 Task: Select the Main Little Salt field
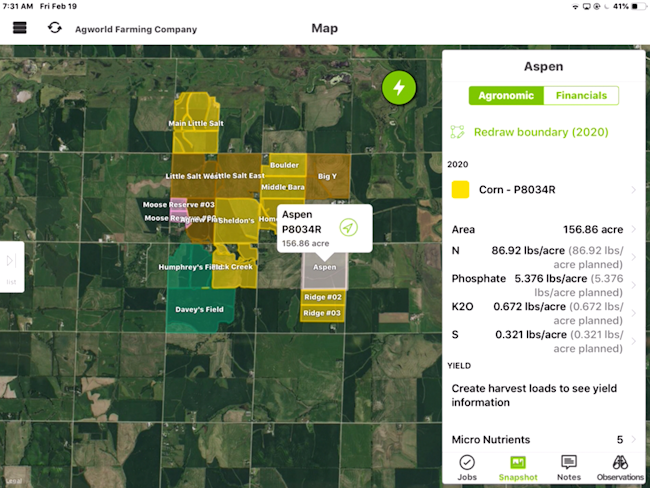tap(195, 125)
